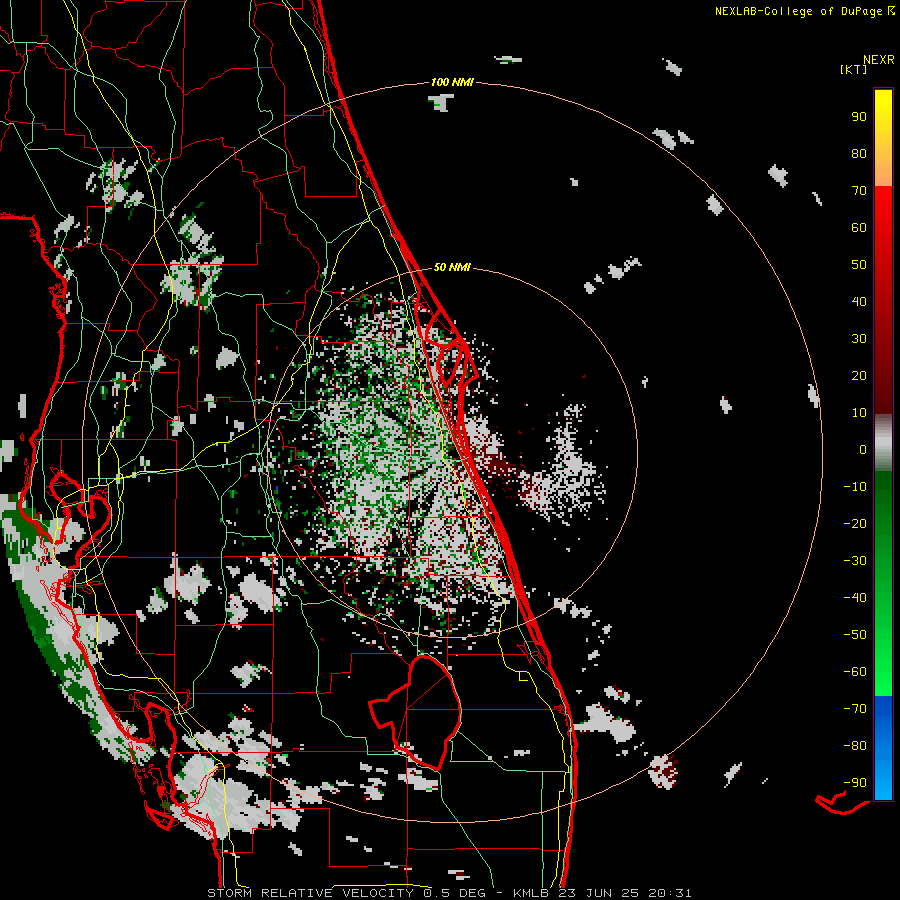
Task: Select the -90 value on the velocity scale
Action: click(x=855, y=783)
